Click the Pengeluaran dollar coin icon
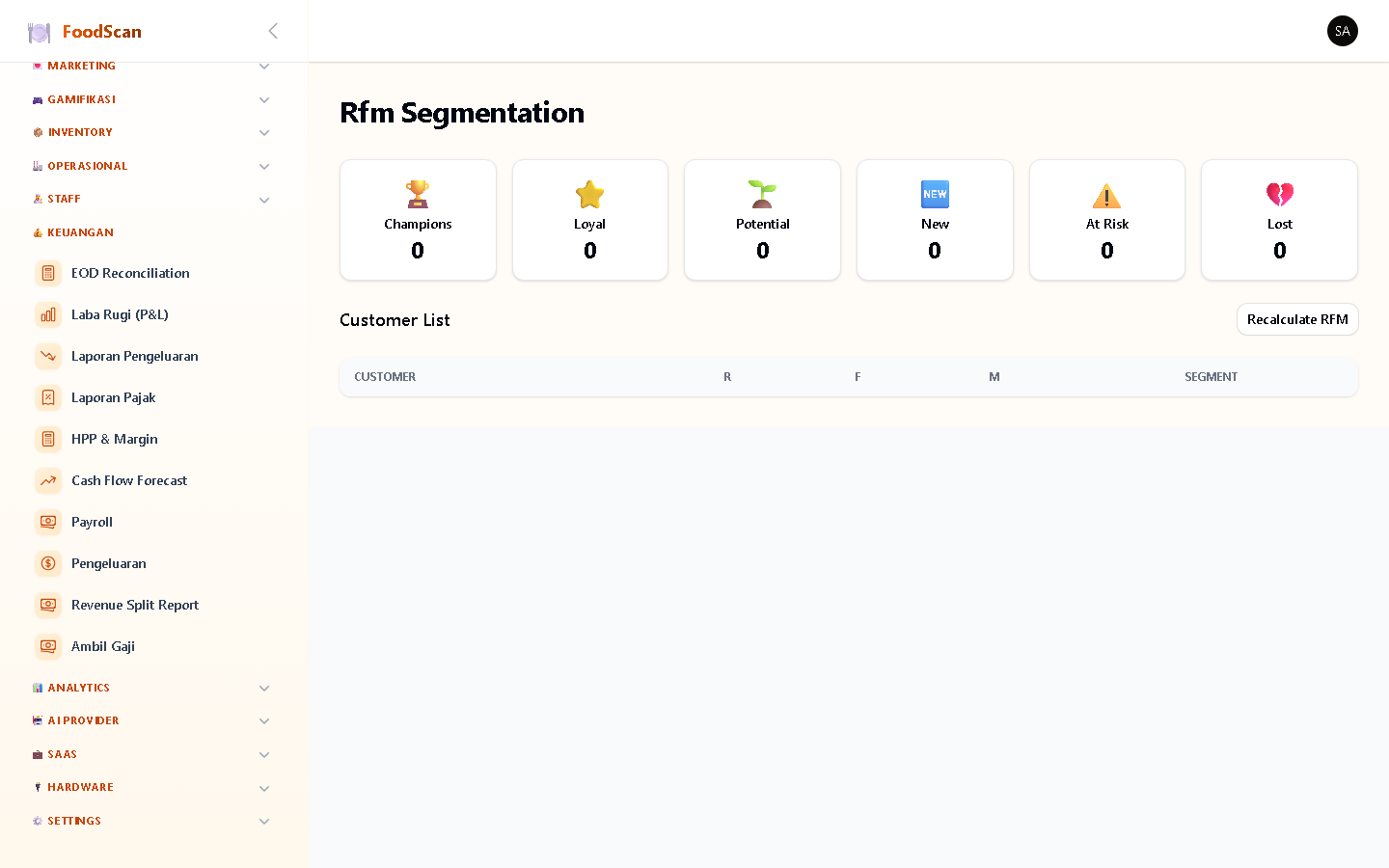This screenshot has height=868, width=1389. [x=48, y=563]
